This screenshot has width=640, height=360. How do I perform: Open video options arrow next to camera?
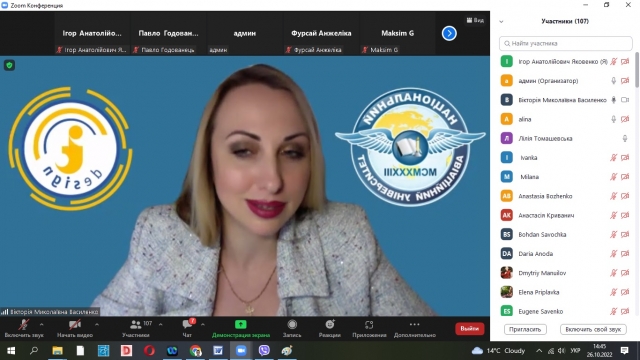coord(97,325)
